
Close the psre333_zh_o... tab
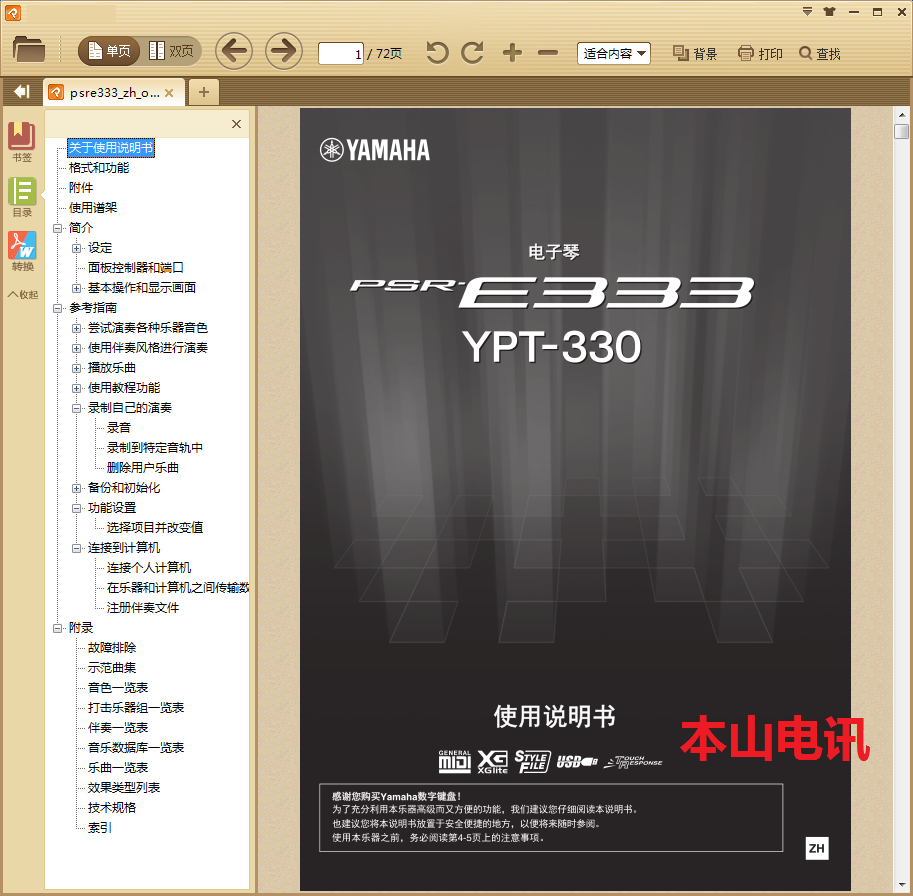coord(169,93)
